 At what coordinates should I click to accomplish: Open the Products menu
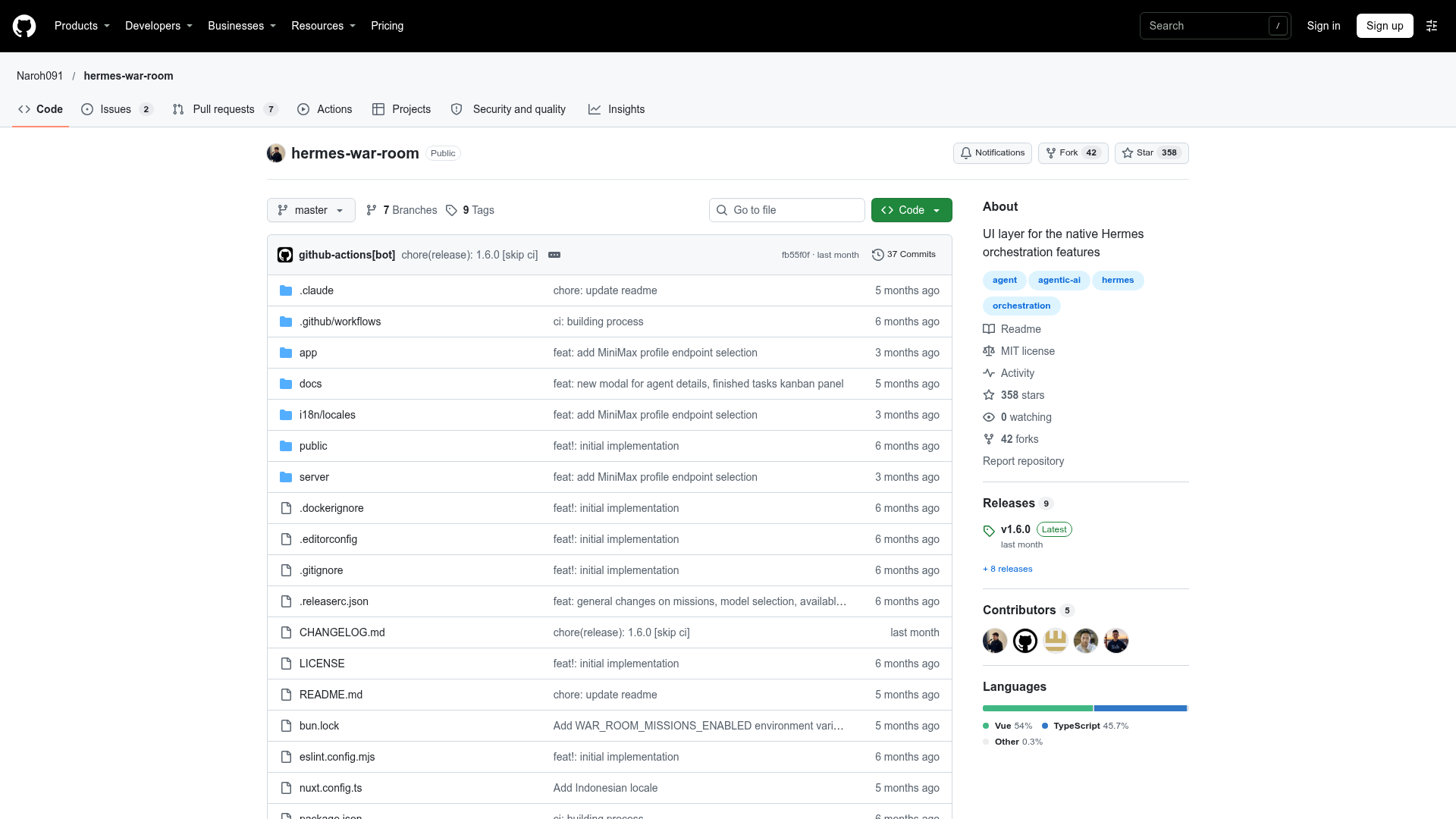click(82, 26)
